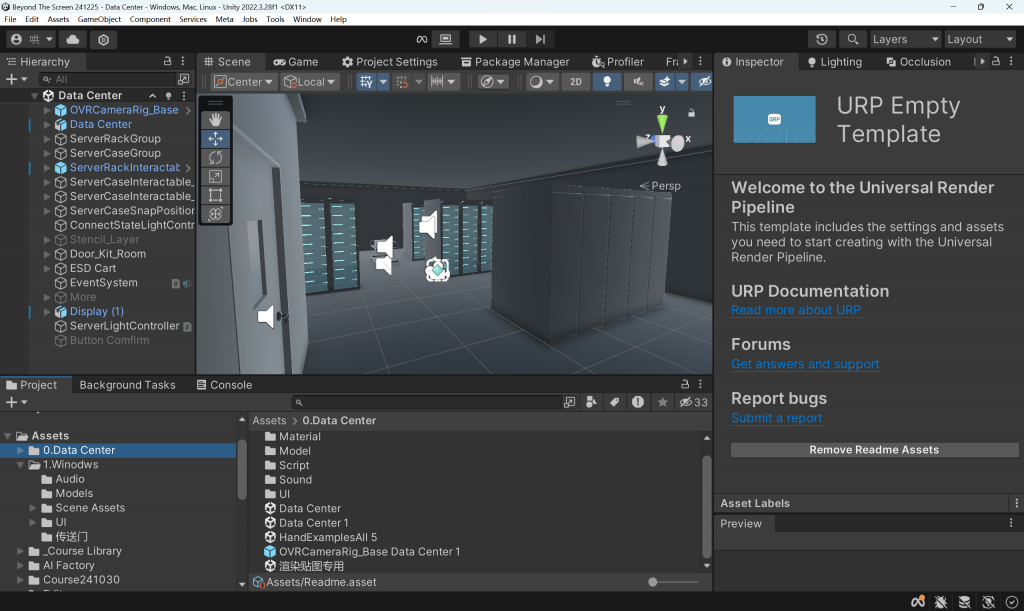Click Remove Readme Assets button
Screen dimensions: 1024x611
point(874,450)
